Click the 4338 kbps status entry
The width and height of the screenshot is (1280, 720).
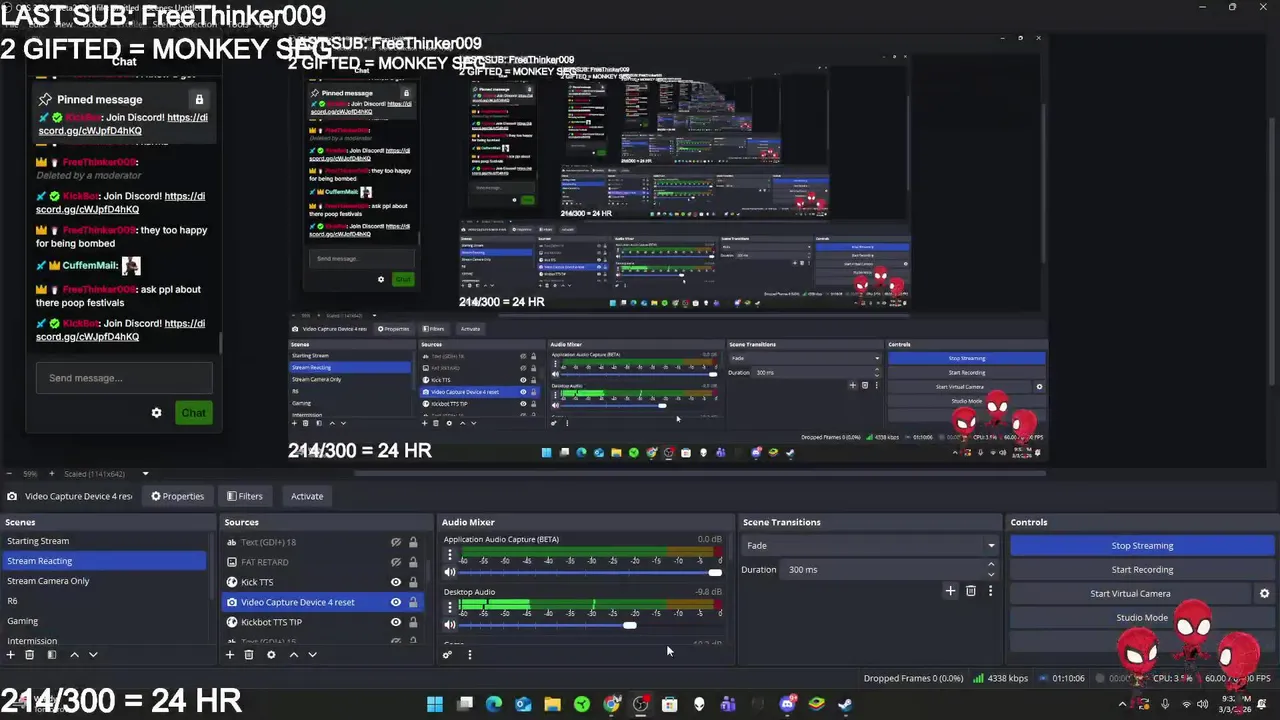[x=1001, y=678]
